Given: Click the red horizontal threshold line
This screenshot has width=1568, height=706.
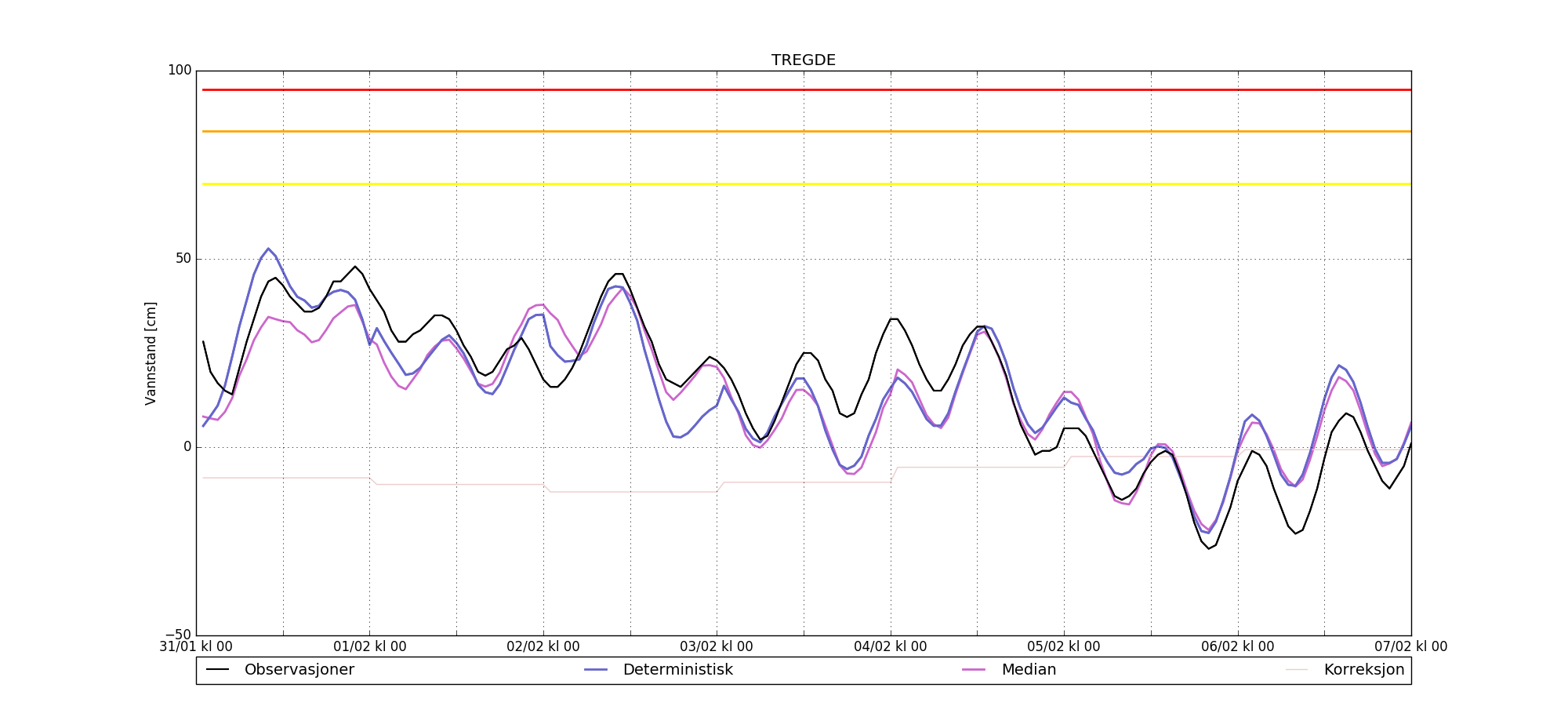Looking at the screenshot, I should (x=803, y=89).
